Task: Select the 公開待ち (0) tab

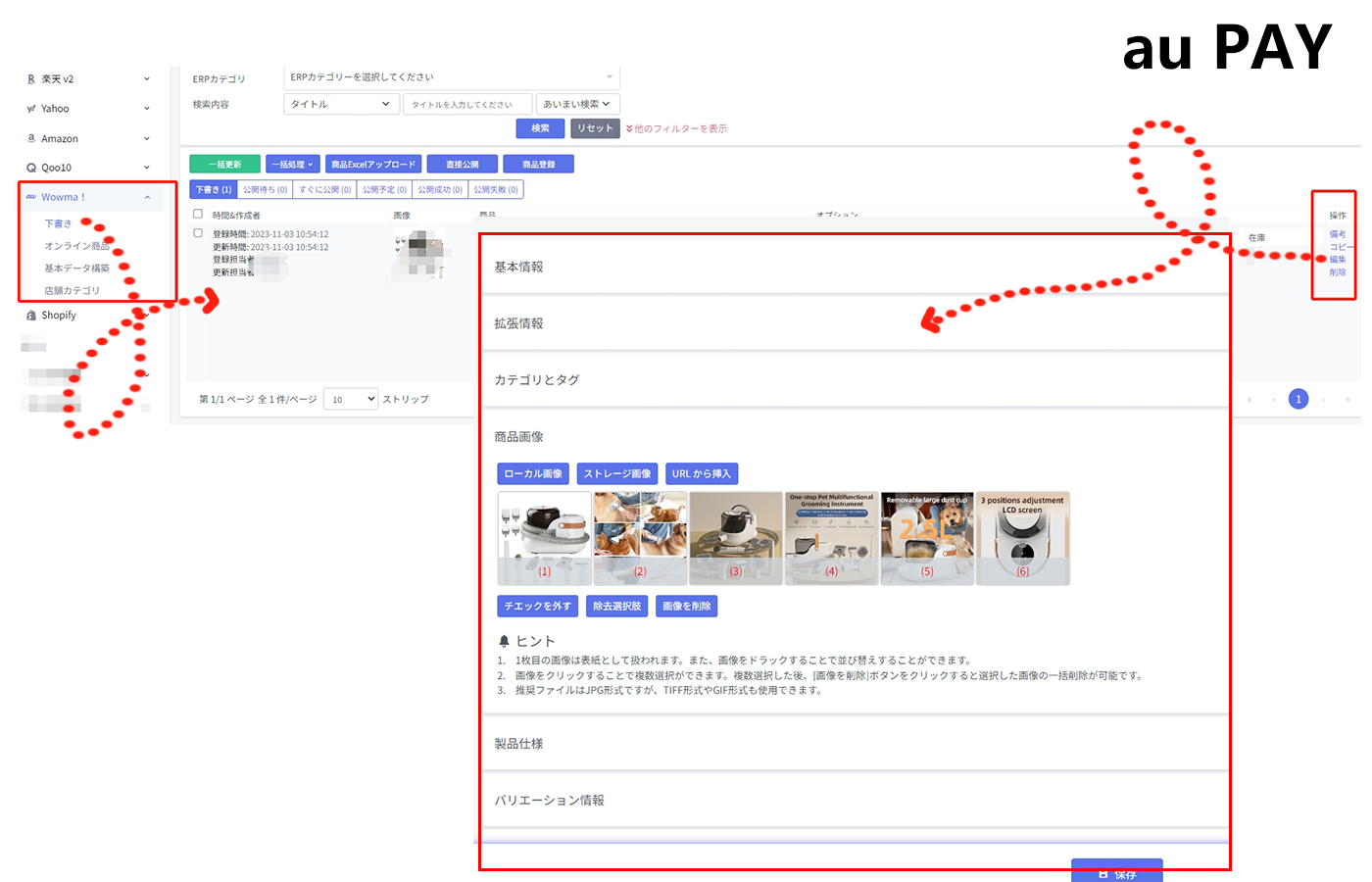Action: 265,190
